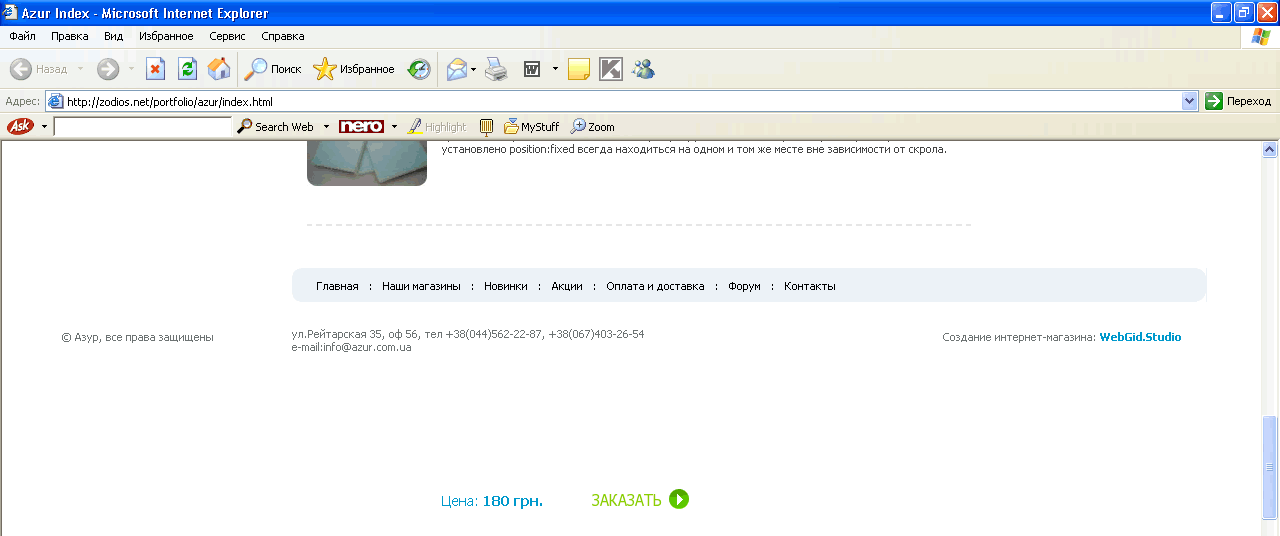Expand the Mail icon dropdown arrow
This screenshot has width=1280, height=536.
coord(474,69)
